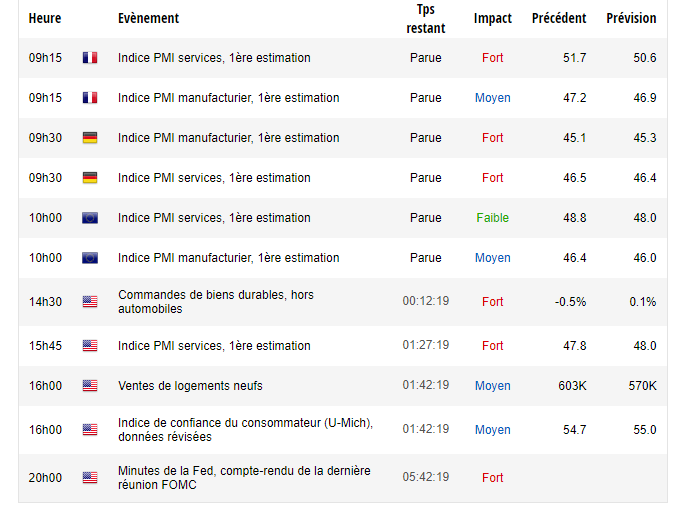Open Commandes de biens durables event
This screenshot has width=684, height=523.
point(215,301)
